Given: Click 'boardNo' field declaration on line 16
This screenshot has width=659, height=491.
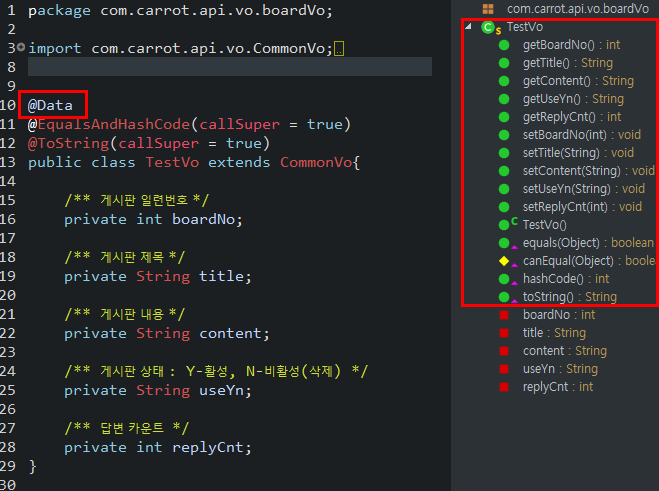Looking at the screenshot, I should point(203,219).
